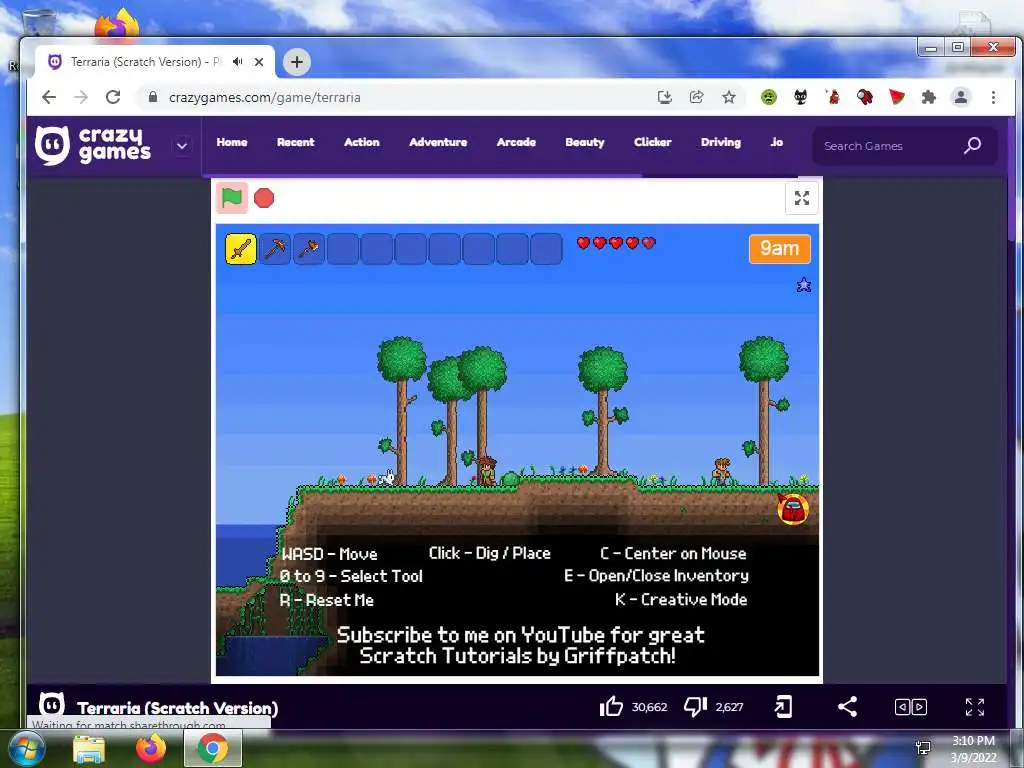1024x768 pixels.
Task: Dislike the game with thumbs down
Action: 696,707
